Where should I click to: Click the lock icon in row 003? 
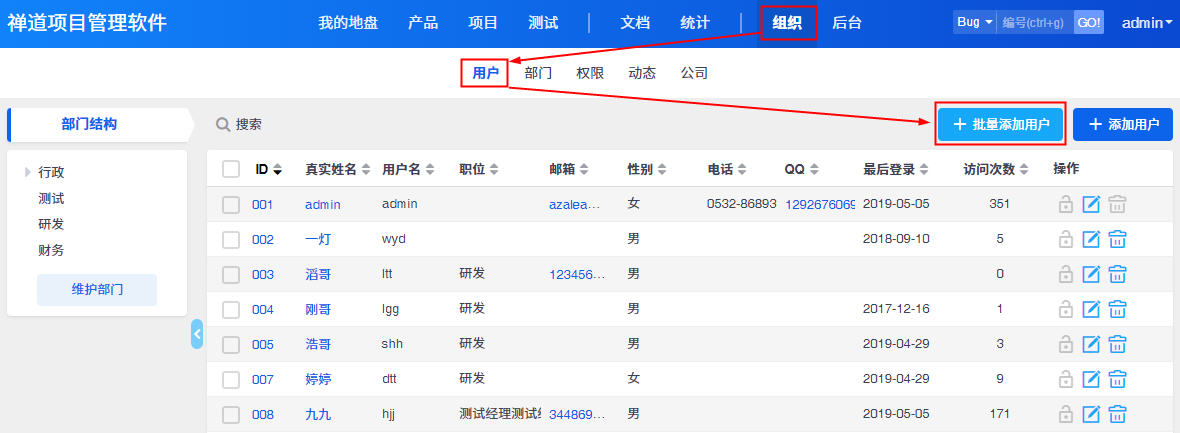[1066, 274]
